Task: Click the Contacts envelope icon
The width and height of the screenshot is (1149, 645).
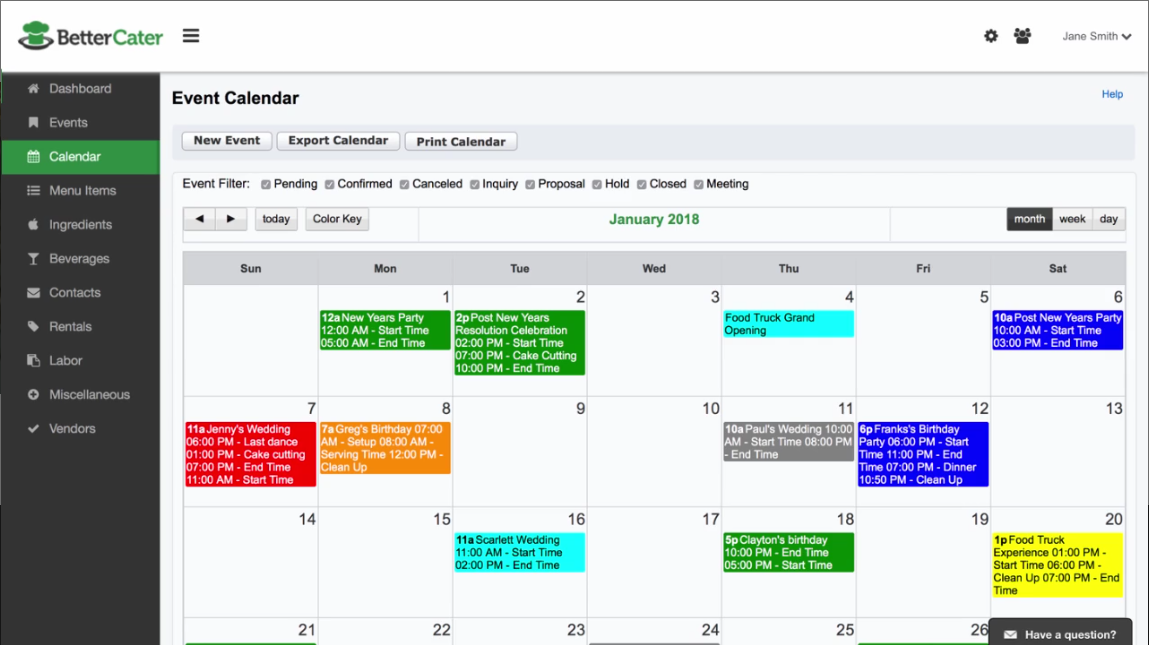Action: (33, 292)
